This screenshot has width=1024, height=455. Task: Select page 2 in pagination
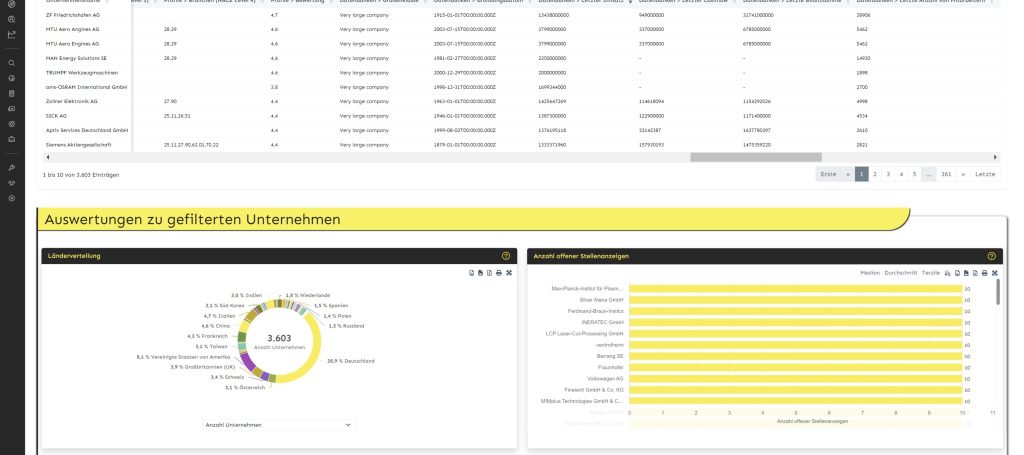tap(875, 174)
